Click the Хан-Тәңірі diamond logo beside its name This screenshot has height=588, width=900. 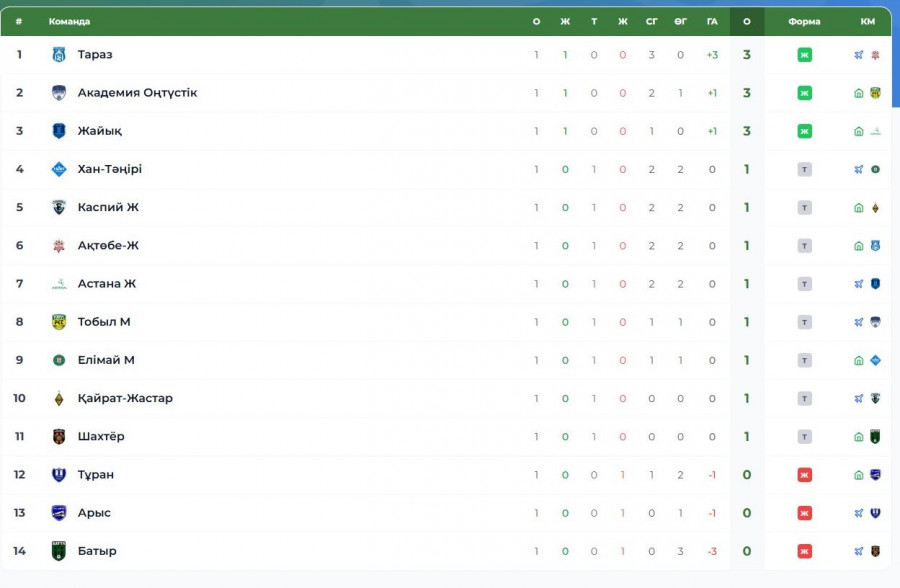click(x=58, y=169)
